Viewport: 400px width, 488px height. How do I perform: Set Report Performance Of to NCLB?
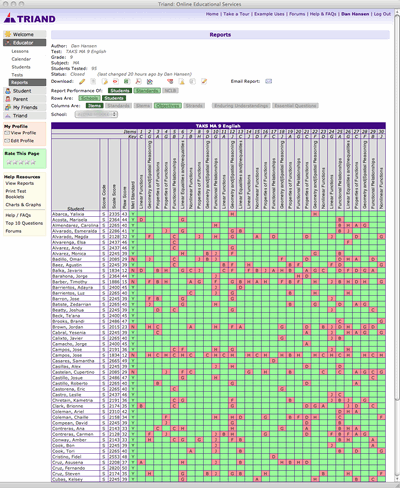click(170, 91)
